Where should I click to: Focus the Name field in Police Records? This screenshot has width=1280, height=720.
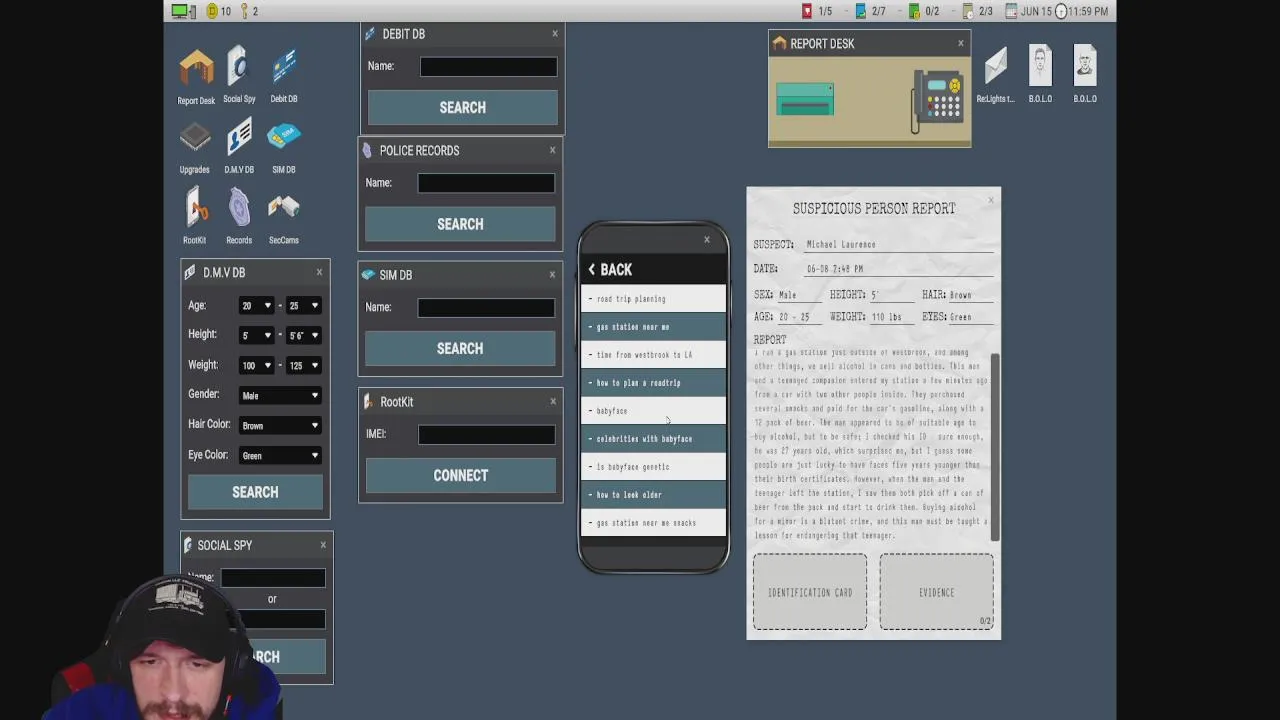pos(486,183)
